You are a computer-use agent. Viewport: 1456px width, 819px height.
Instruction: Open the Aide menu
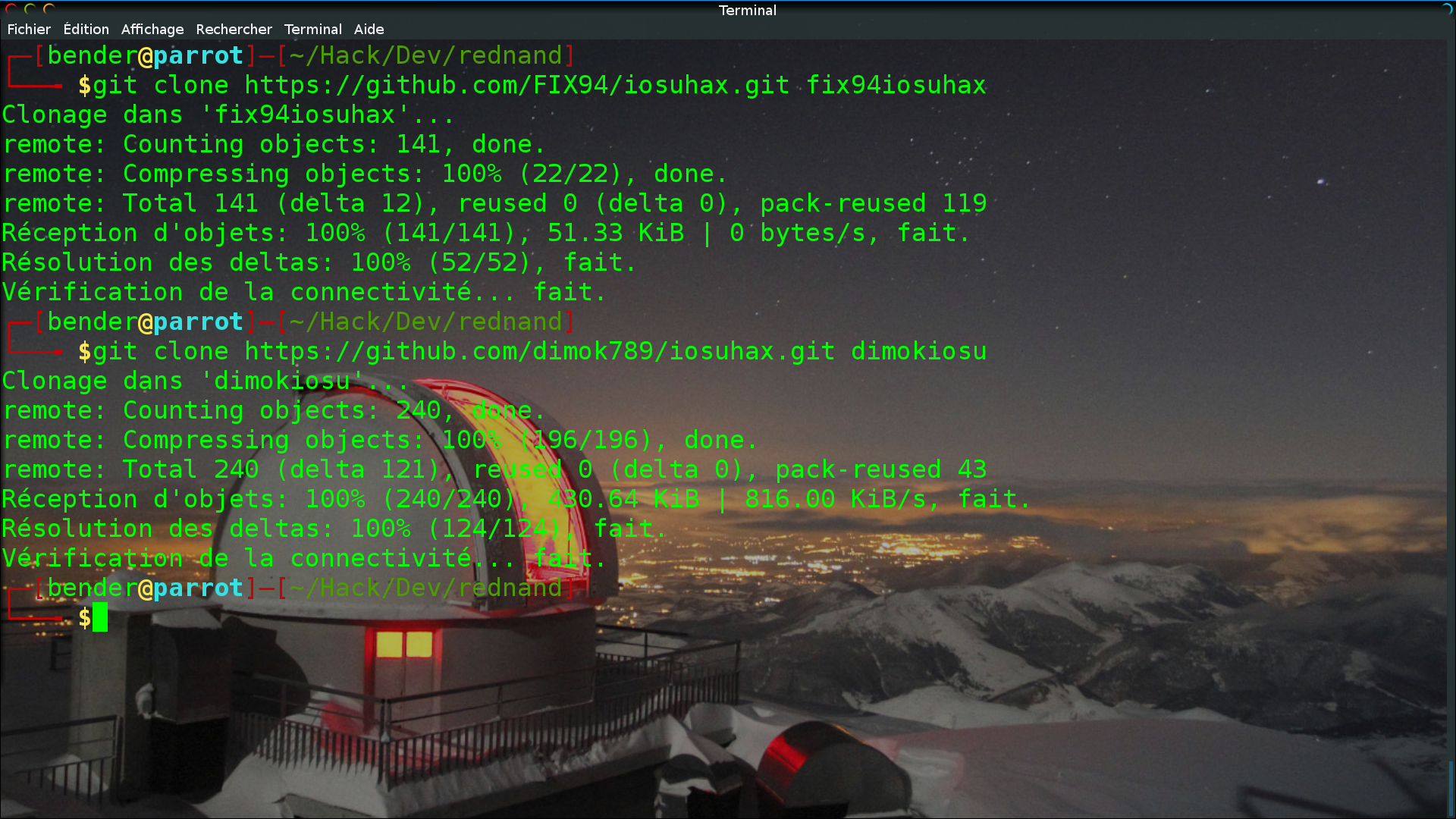pos(369,29)
